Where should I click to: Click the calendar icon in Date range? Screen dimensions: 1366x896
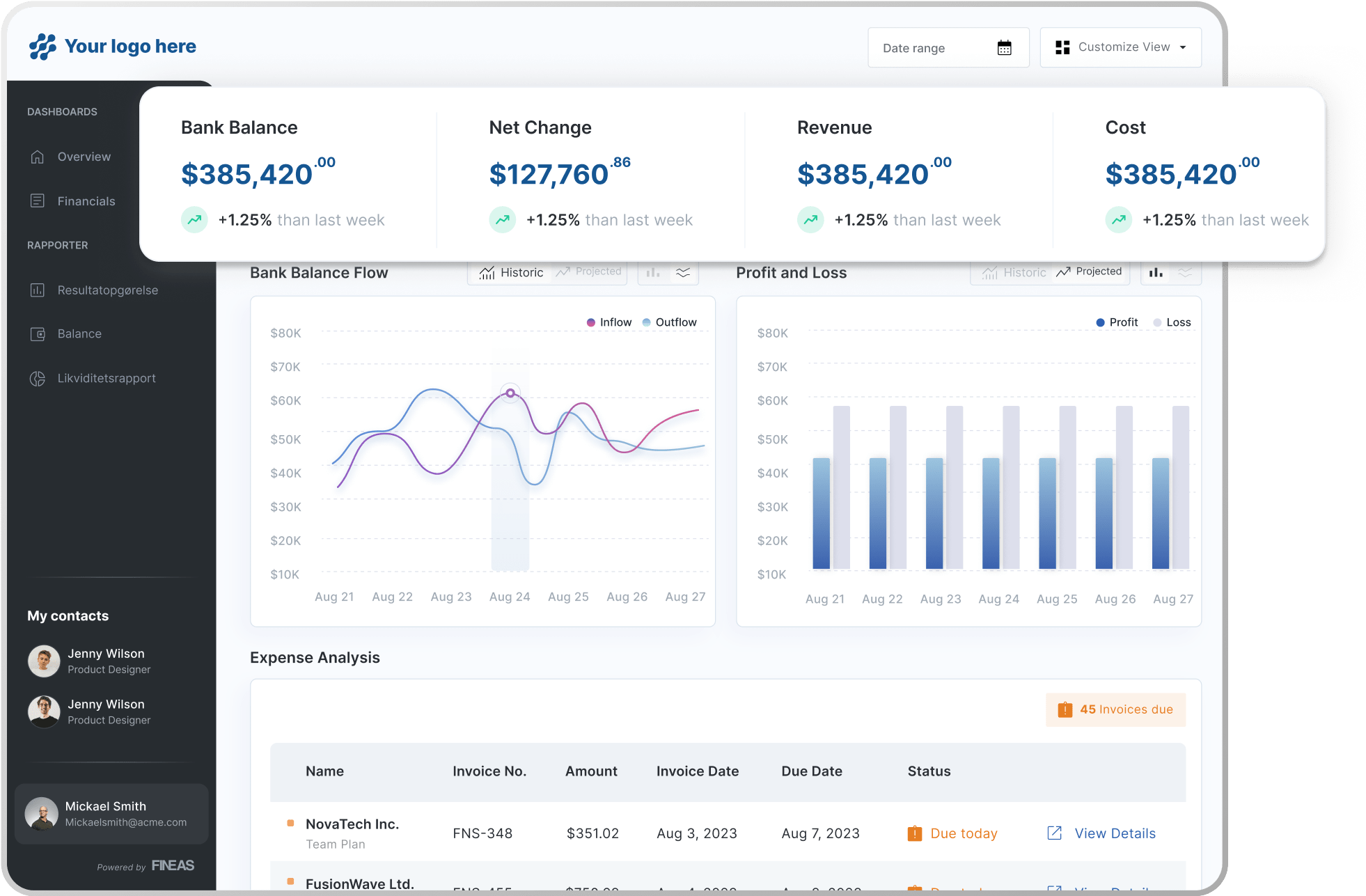pyautogui.click(x=1004, y=48)
